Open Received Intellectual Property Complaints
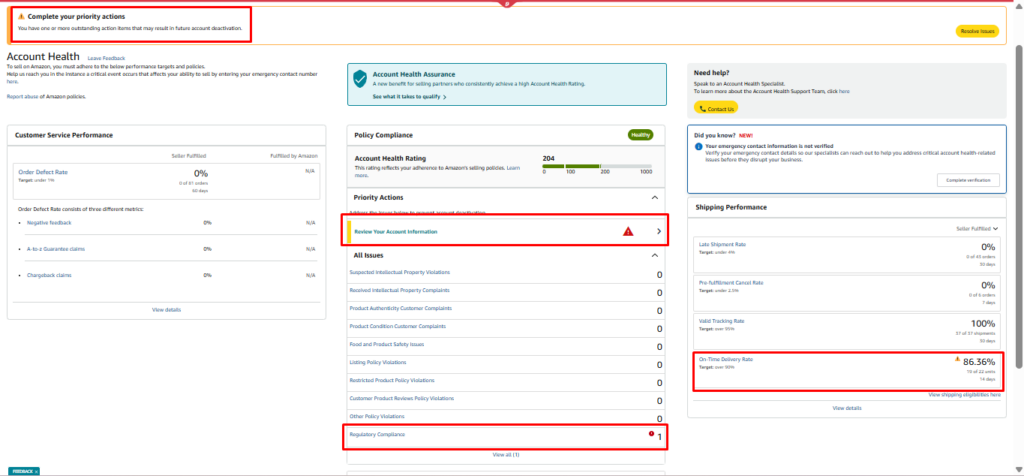The width and height of the screenshot is (1024, 476). [400, 290]
